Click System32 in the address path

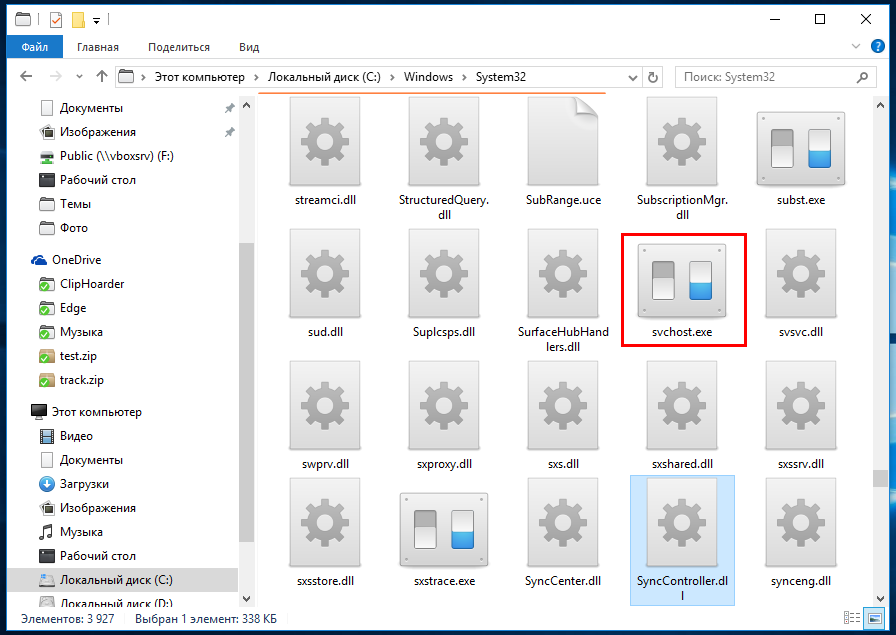pos(501,77)
